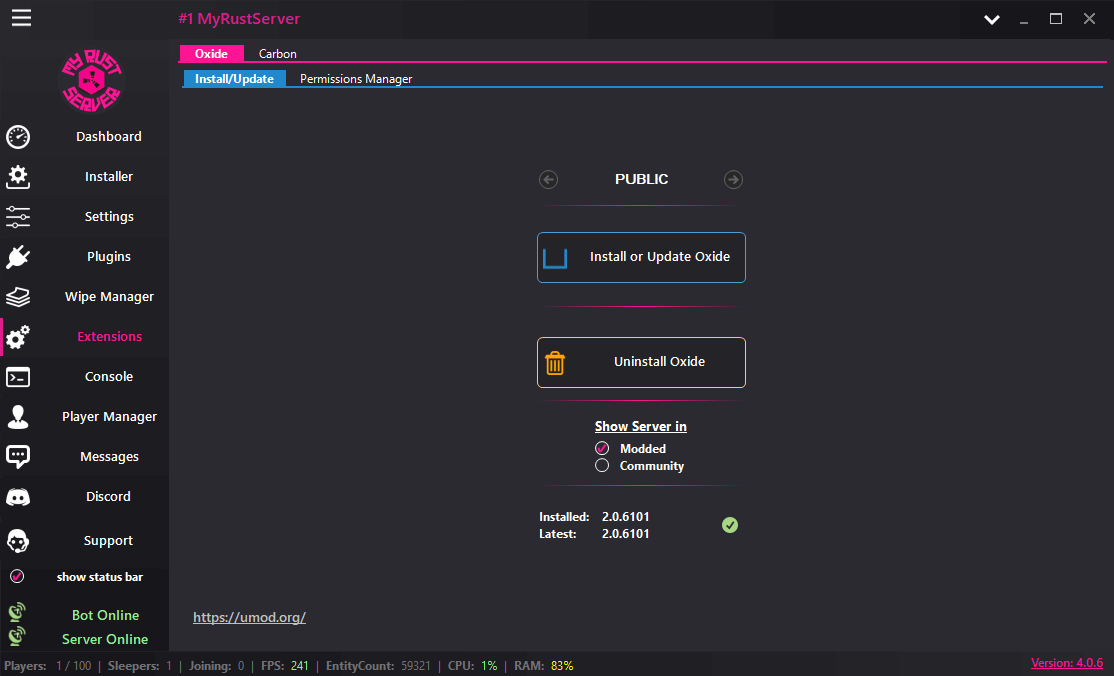Open the umod.org link
The width and height of the screenshot is (1114, 676).
click(x=249, y=617)
